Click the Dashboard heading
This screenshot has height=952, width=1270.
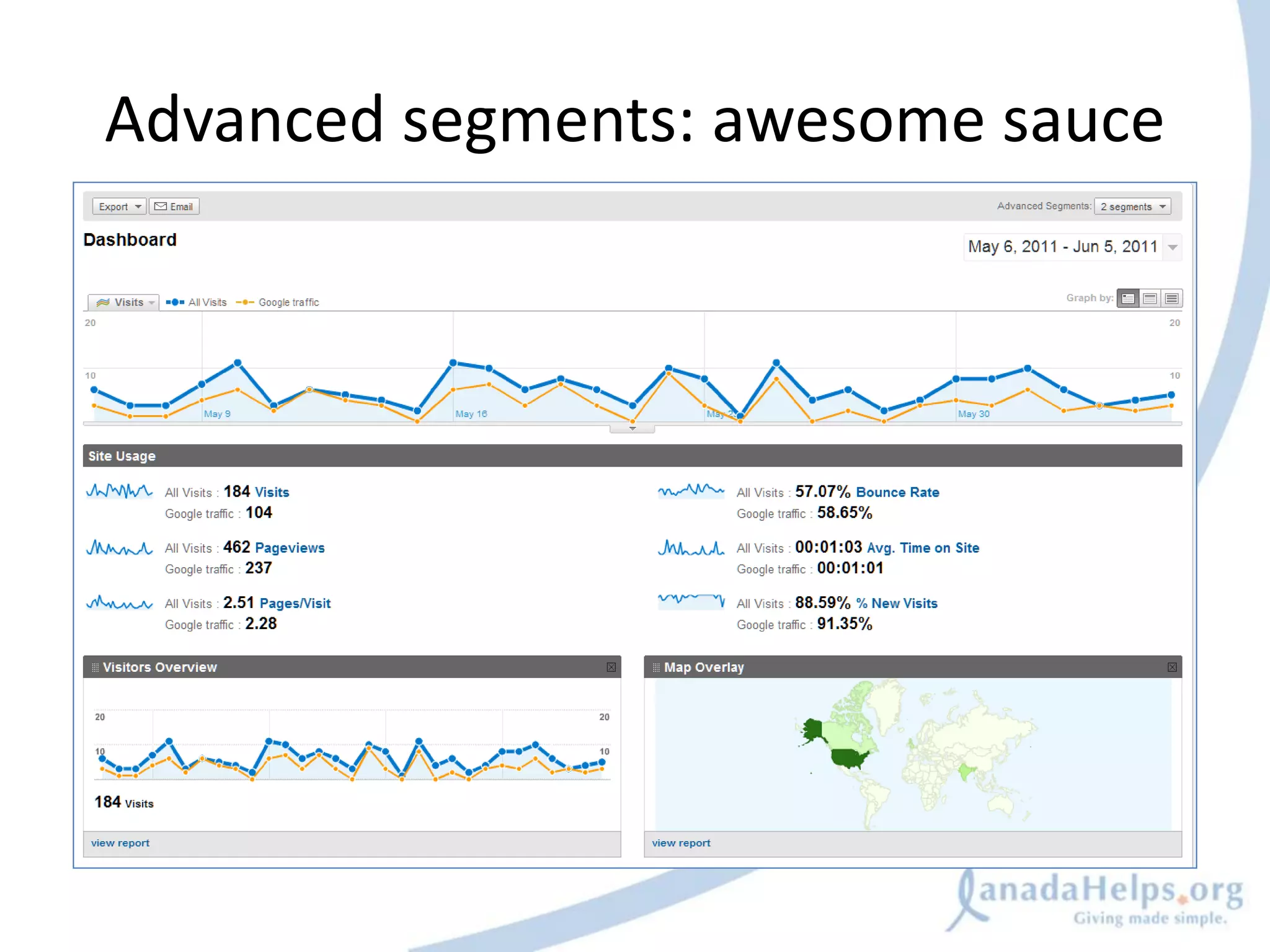coord(130,240)
